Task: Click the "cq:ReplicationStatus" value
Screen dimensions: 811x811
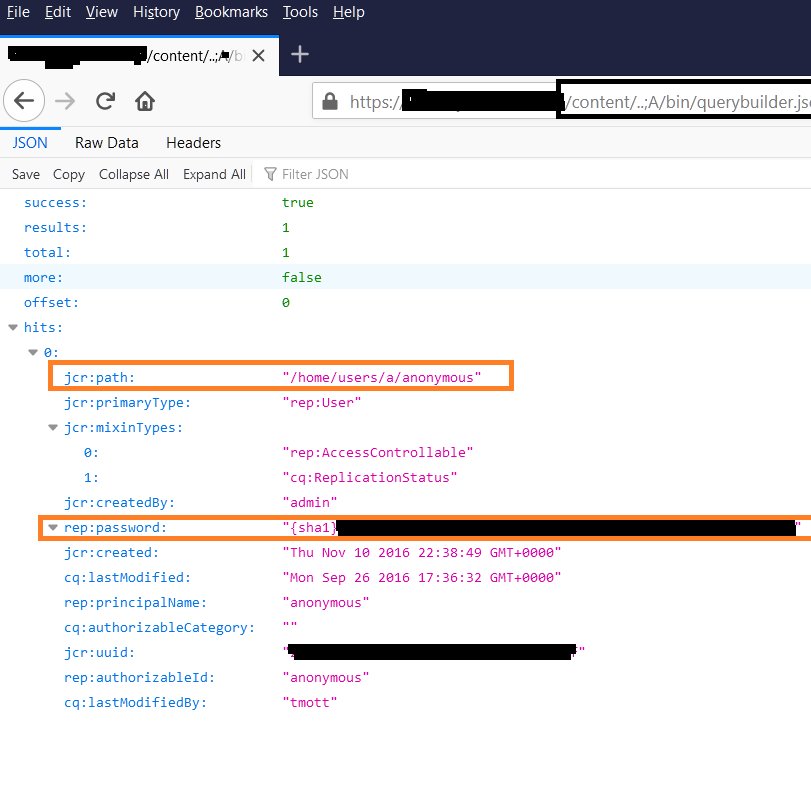Action: (369, 477)
